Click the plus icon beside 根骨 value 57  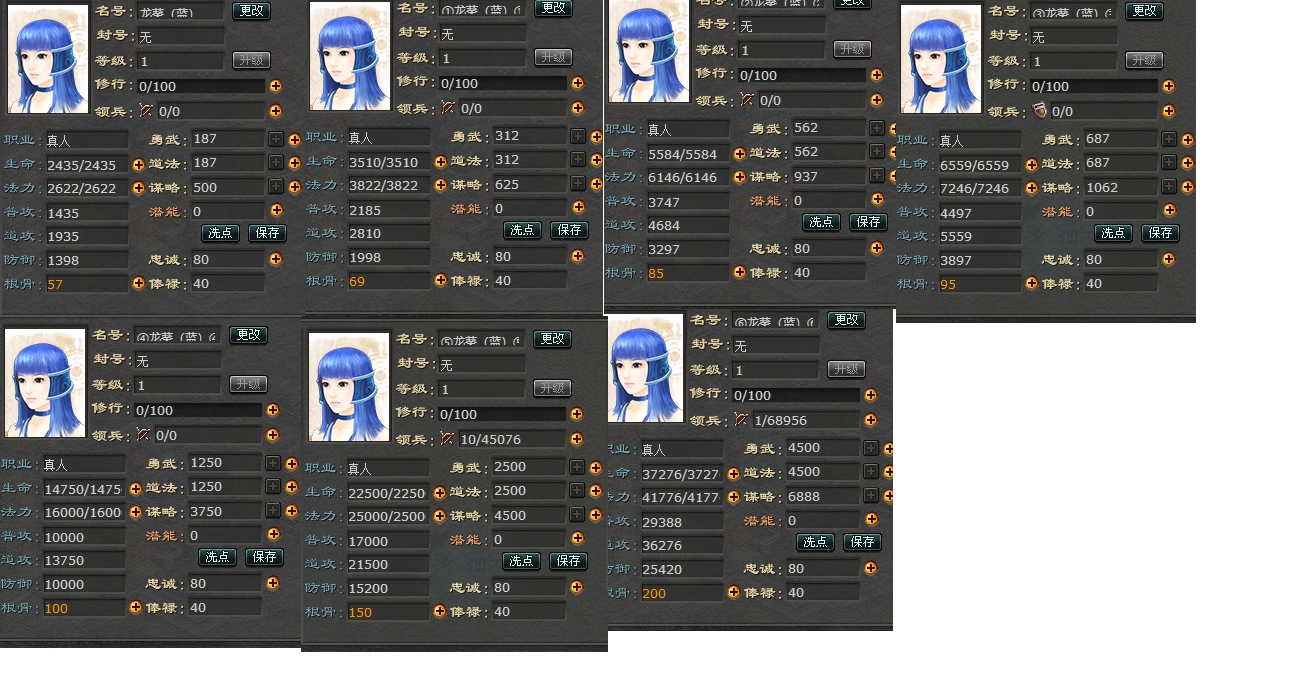tap(139, 283)
